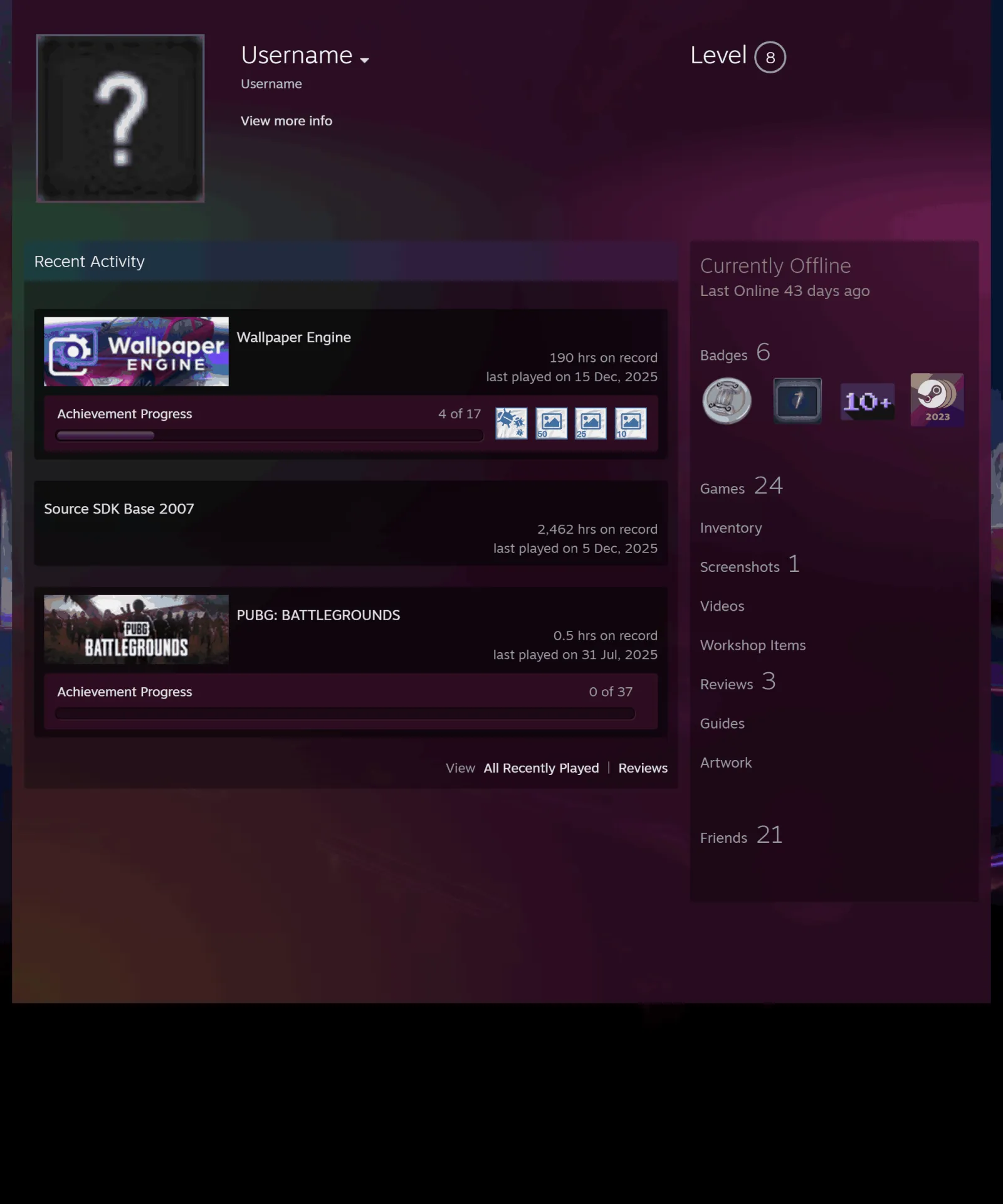
Task: Open the Wallpaper Engine game banner
Action: pos(136,351)
